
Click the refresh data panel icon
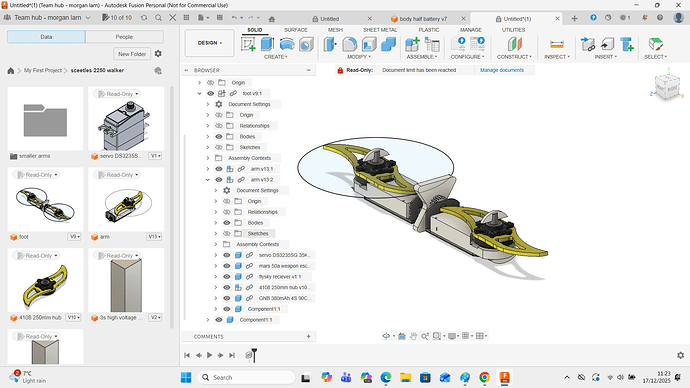click(x=144, y=18)
